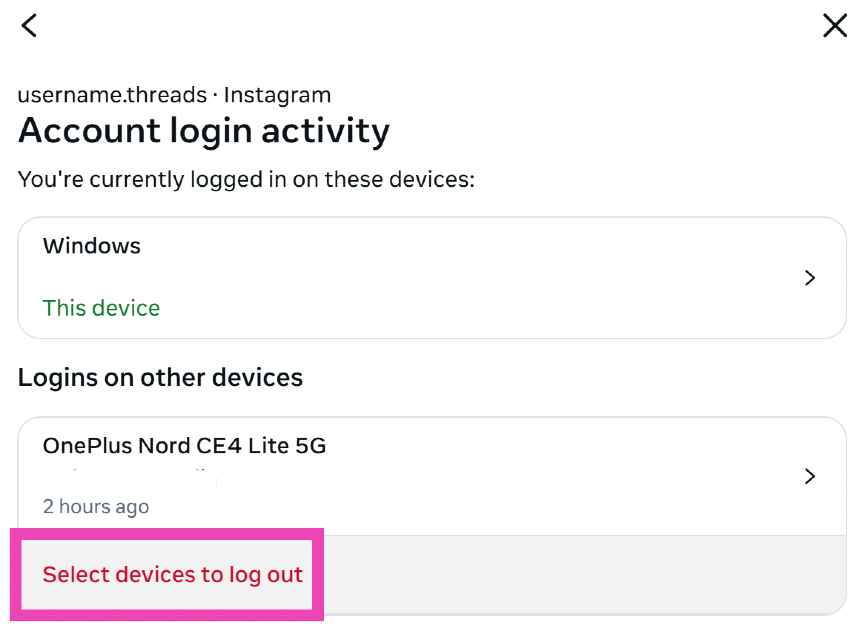Click the Instagram label in the subtitle
The width and height of the screenshot is (864, 628).
click(x=277, y=96)
